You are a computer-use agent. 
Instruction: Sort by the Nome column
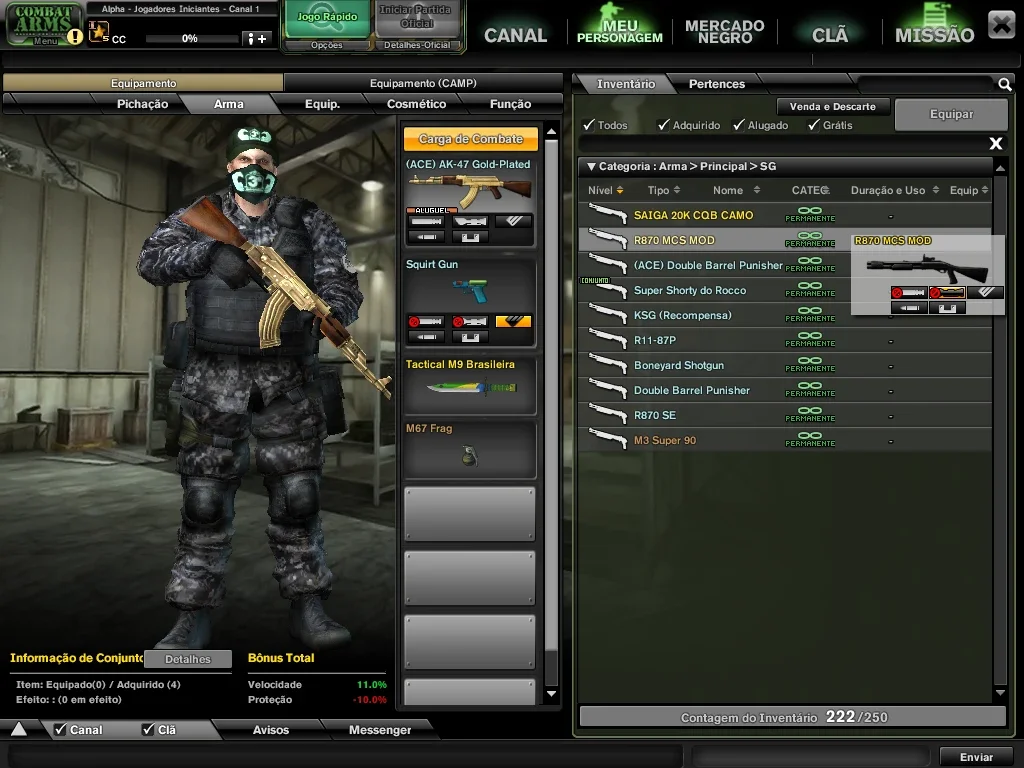pyautogui.click(x=736, y=190)
